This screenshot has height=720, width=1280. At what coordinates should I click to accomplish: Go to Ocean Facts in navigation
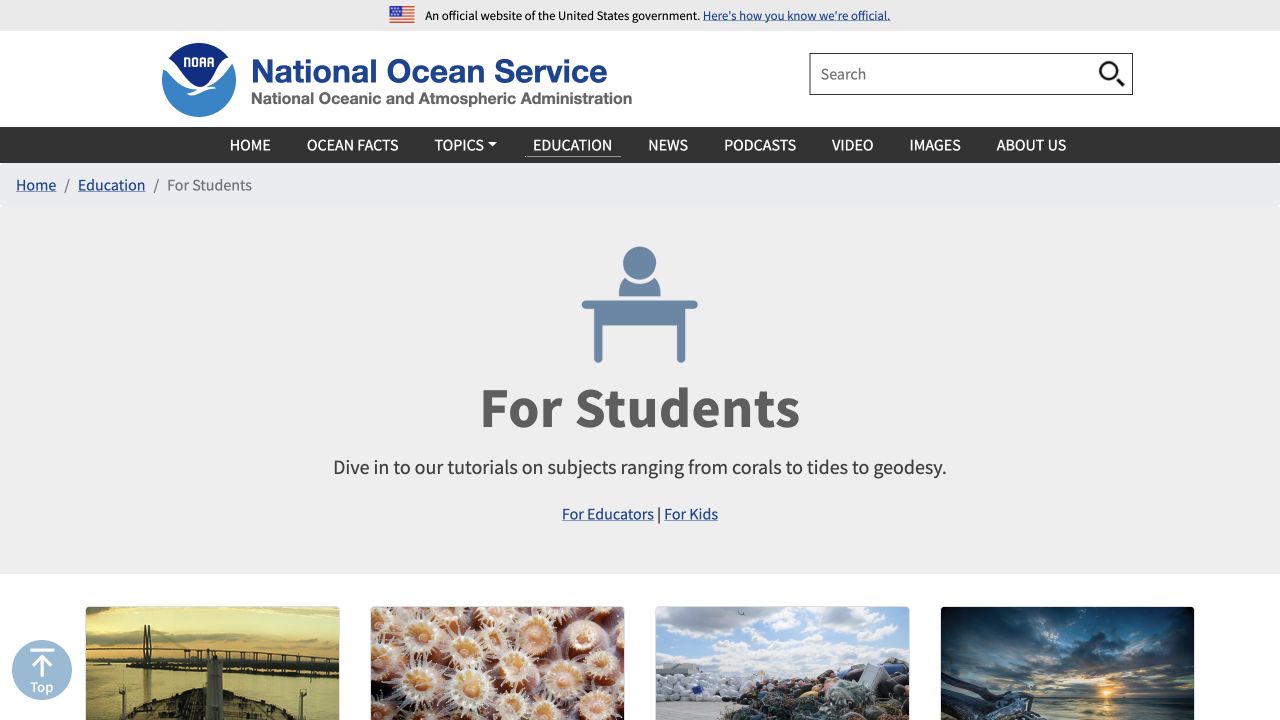coord(353,145)
